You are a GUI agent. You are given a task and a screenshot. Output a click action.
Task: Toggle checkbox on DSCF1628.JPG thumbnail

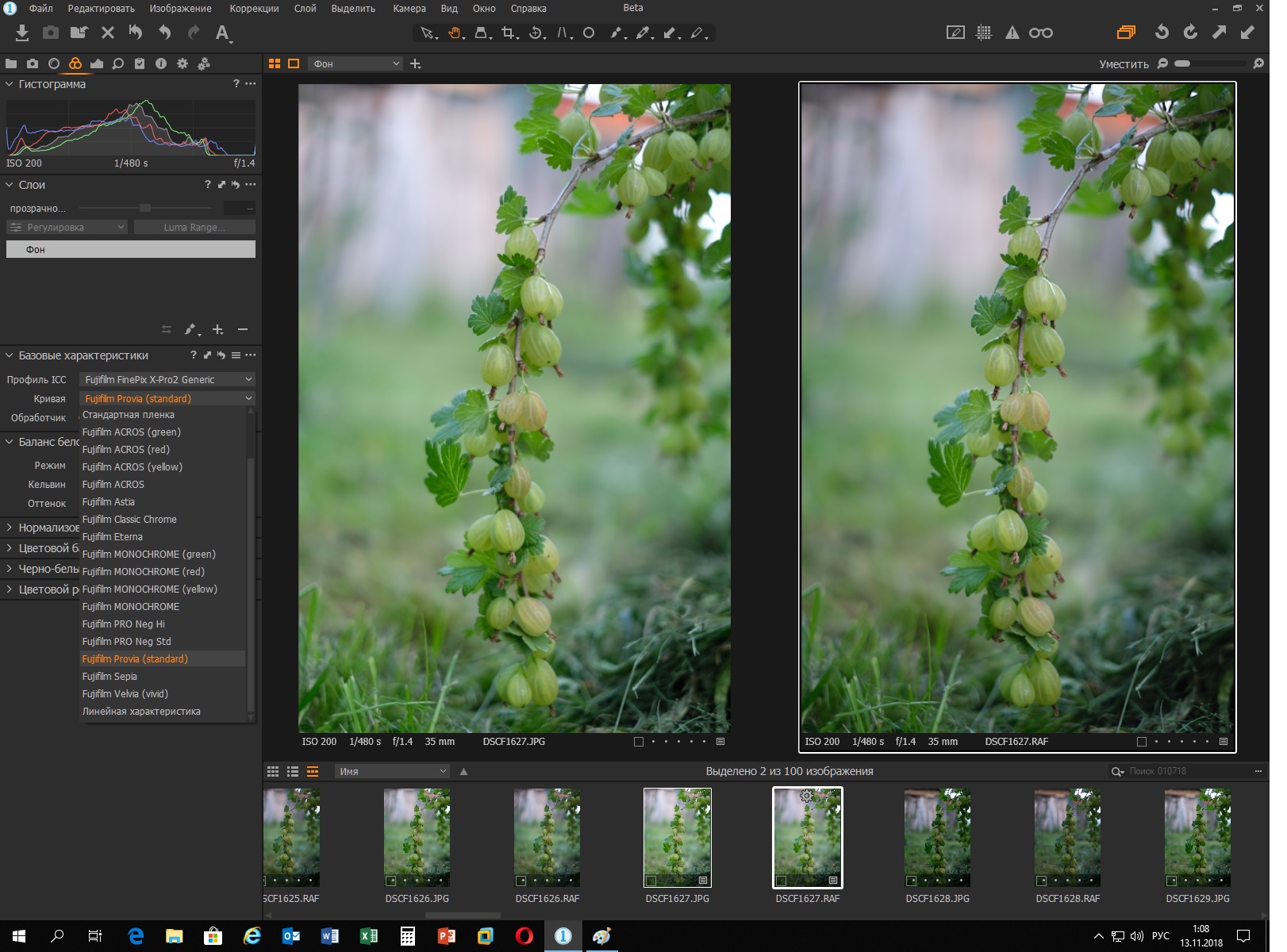click(x=911, y=881)
